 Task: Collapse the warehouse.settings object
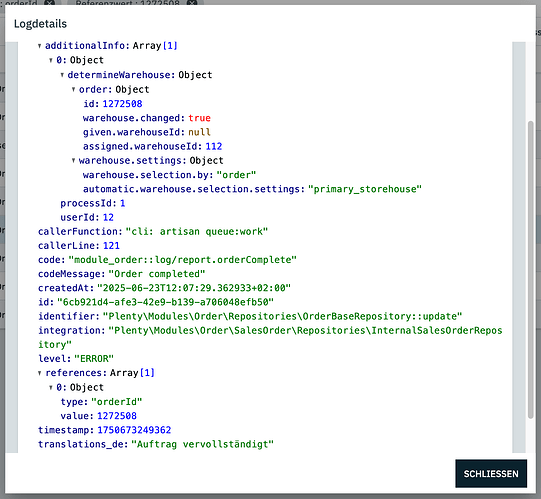[73, 160]
